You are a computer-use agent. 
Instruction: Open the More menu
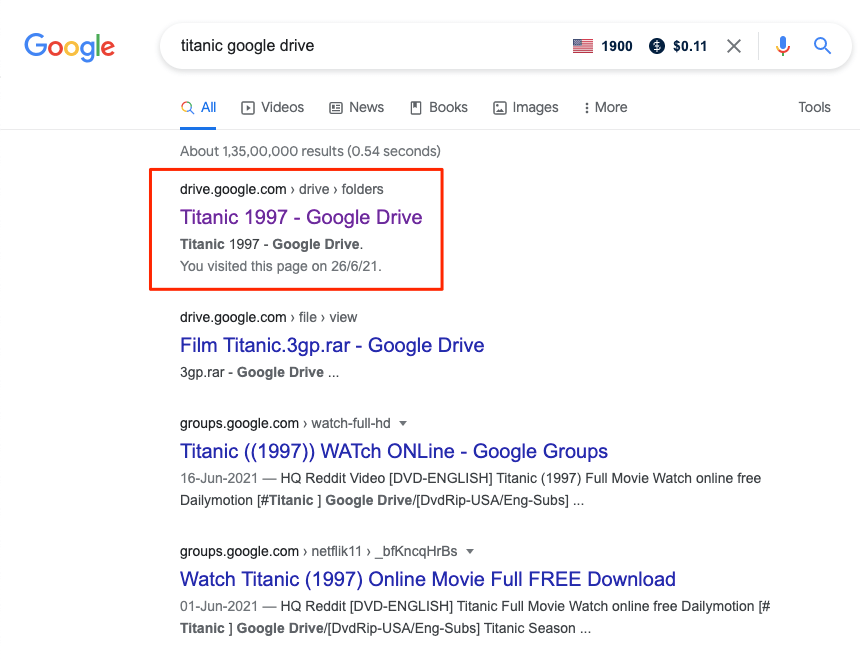point(606,108)
